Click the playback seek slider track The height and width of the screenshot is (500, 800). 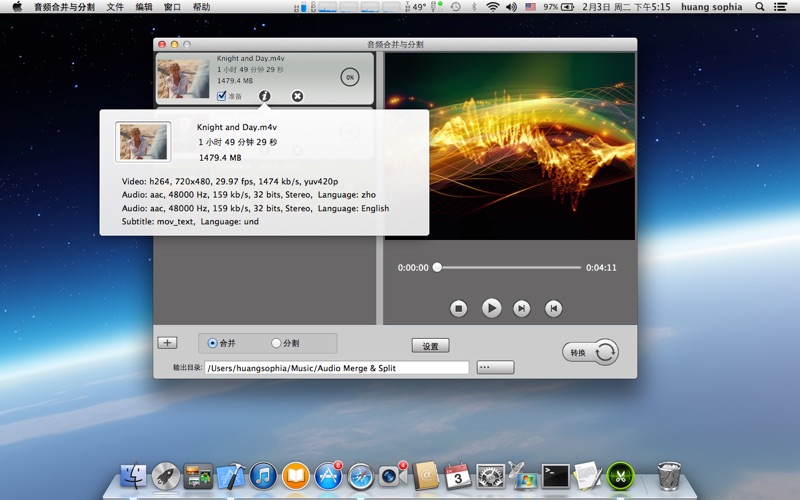(x=510, y=267)
